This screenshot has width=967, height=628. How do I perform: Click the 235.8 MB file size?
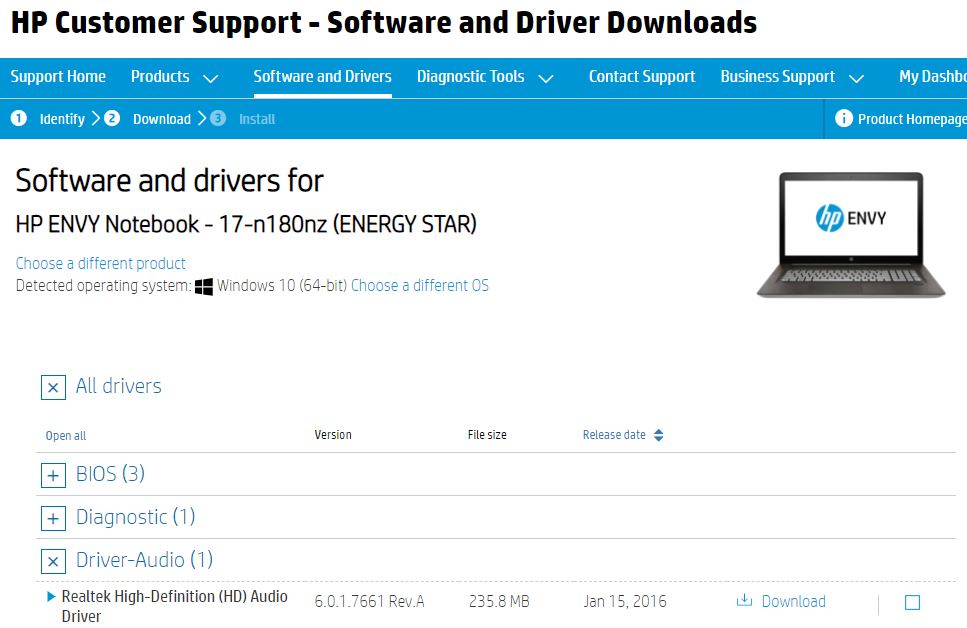pos(499,601)
